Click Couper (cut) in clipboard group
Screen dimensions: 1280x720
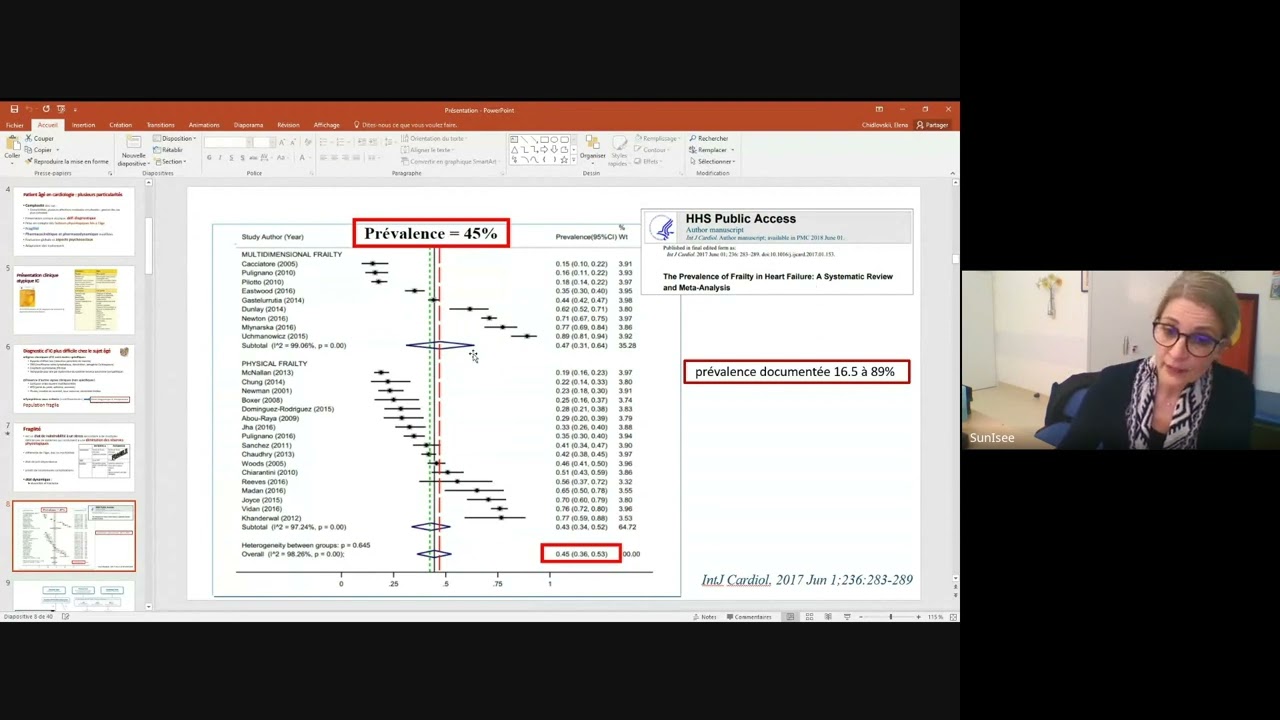tap(39, 138)
